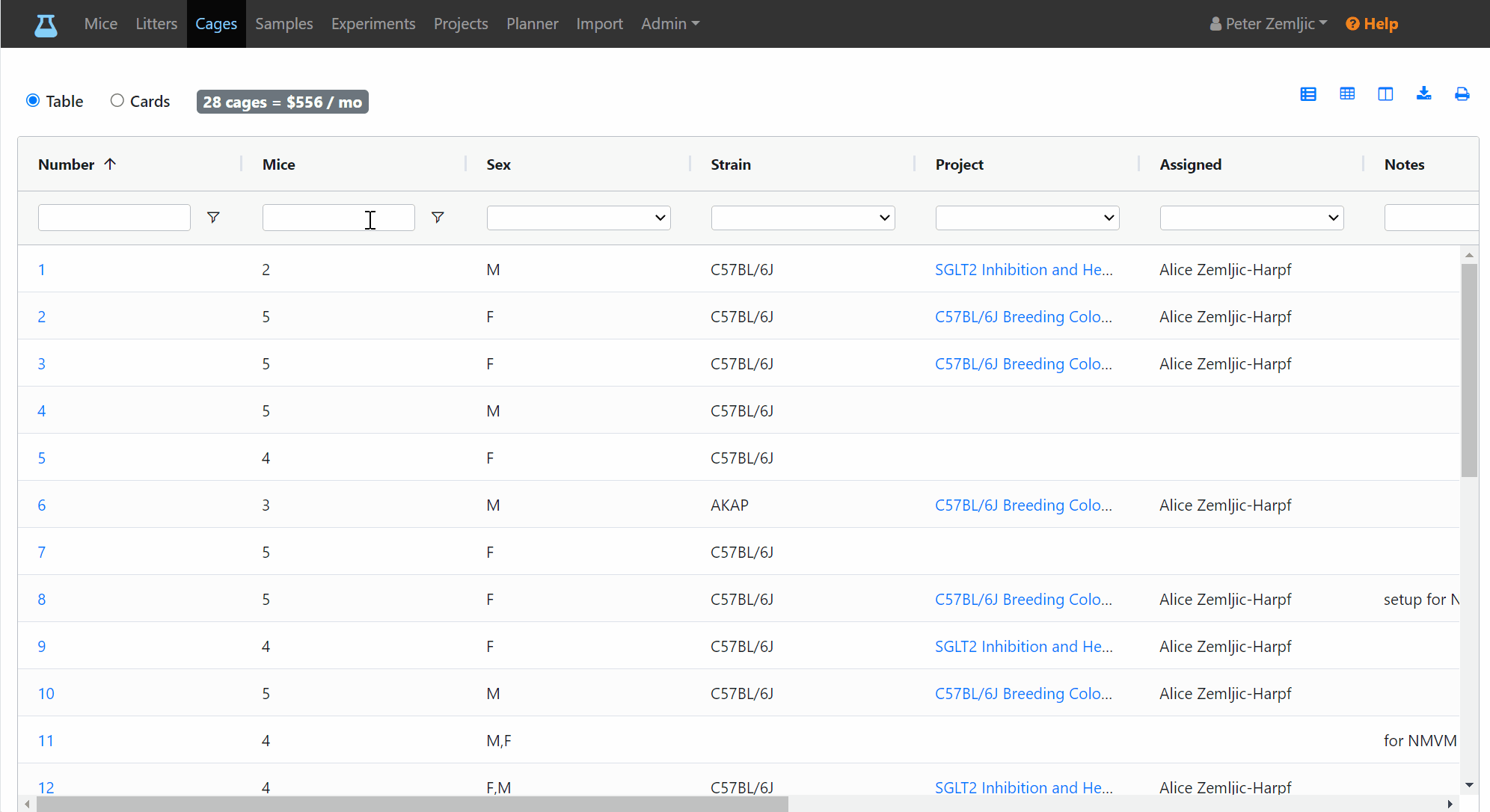
Task: Click the Mice filter text field
Action: click(x=339, y=218)
